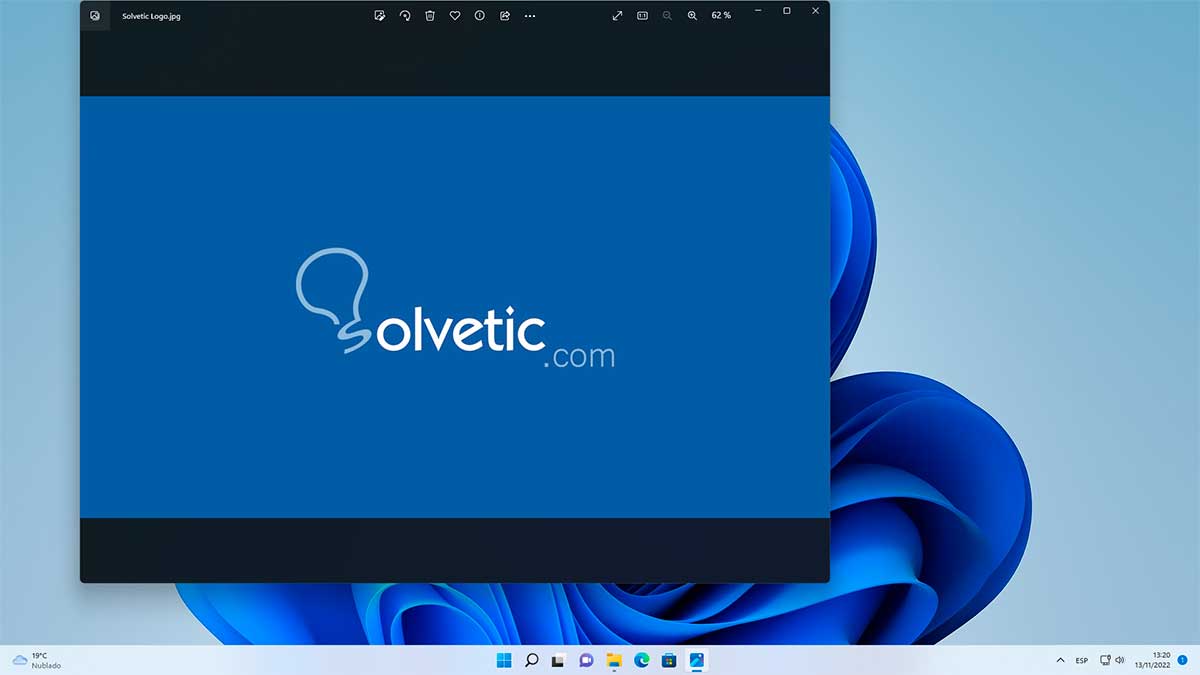Mark photo as favorite with heart icon
Screen dimensions: 1200x675
(455, 16)
